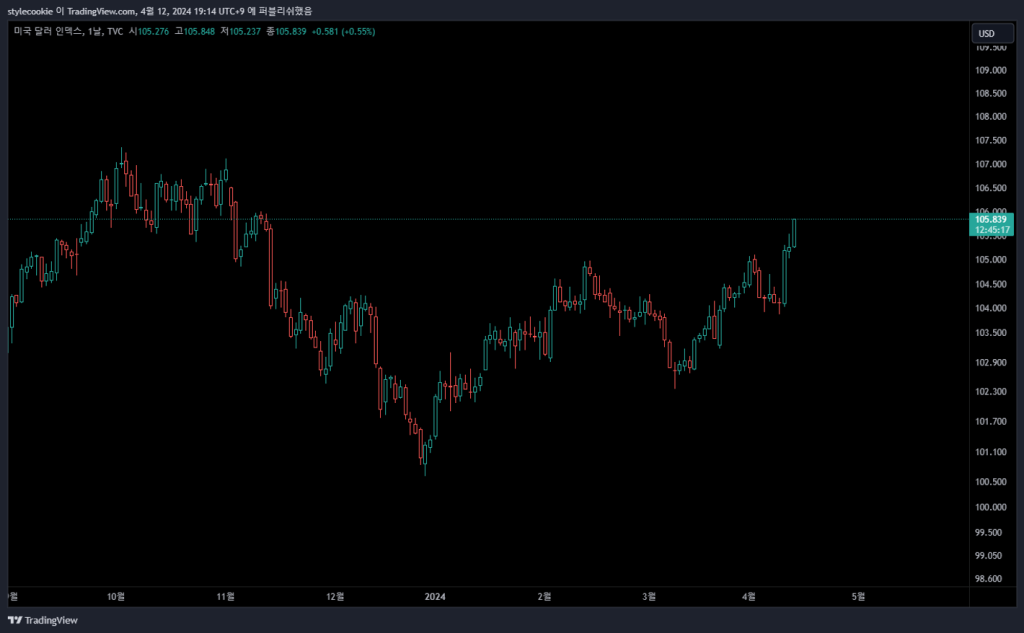The image size is (1024, 633).
Task: Click the TVC exchange label in legend
Action: click(115, 31)
